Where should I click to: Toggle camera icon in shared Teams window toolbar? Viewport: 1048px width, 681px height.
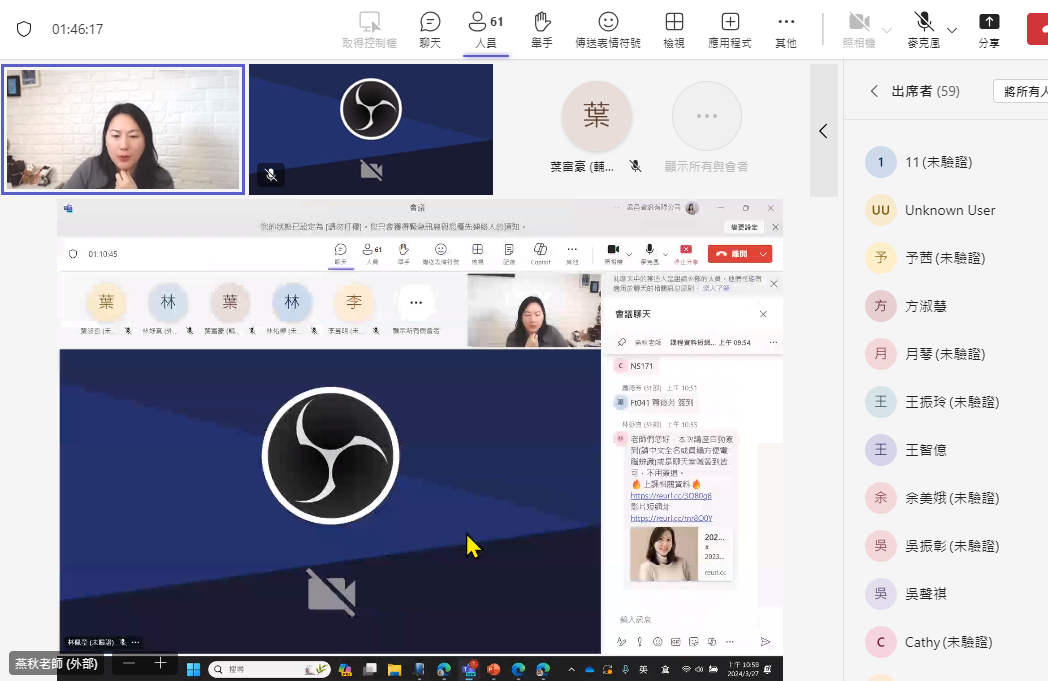point(613,253)
